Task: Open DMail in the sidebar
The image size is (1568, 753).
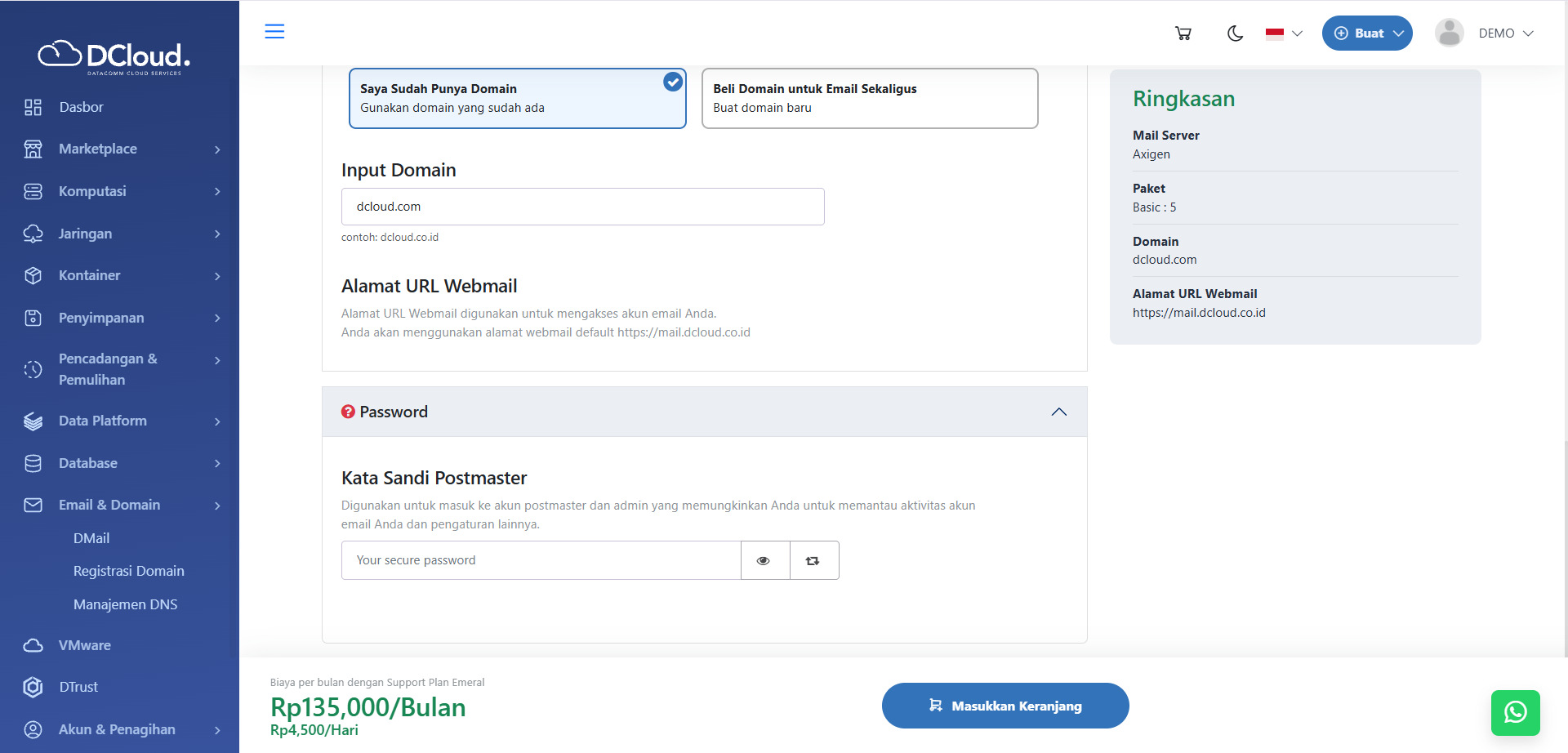Action: (91, 539)
